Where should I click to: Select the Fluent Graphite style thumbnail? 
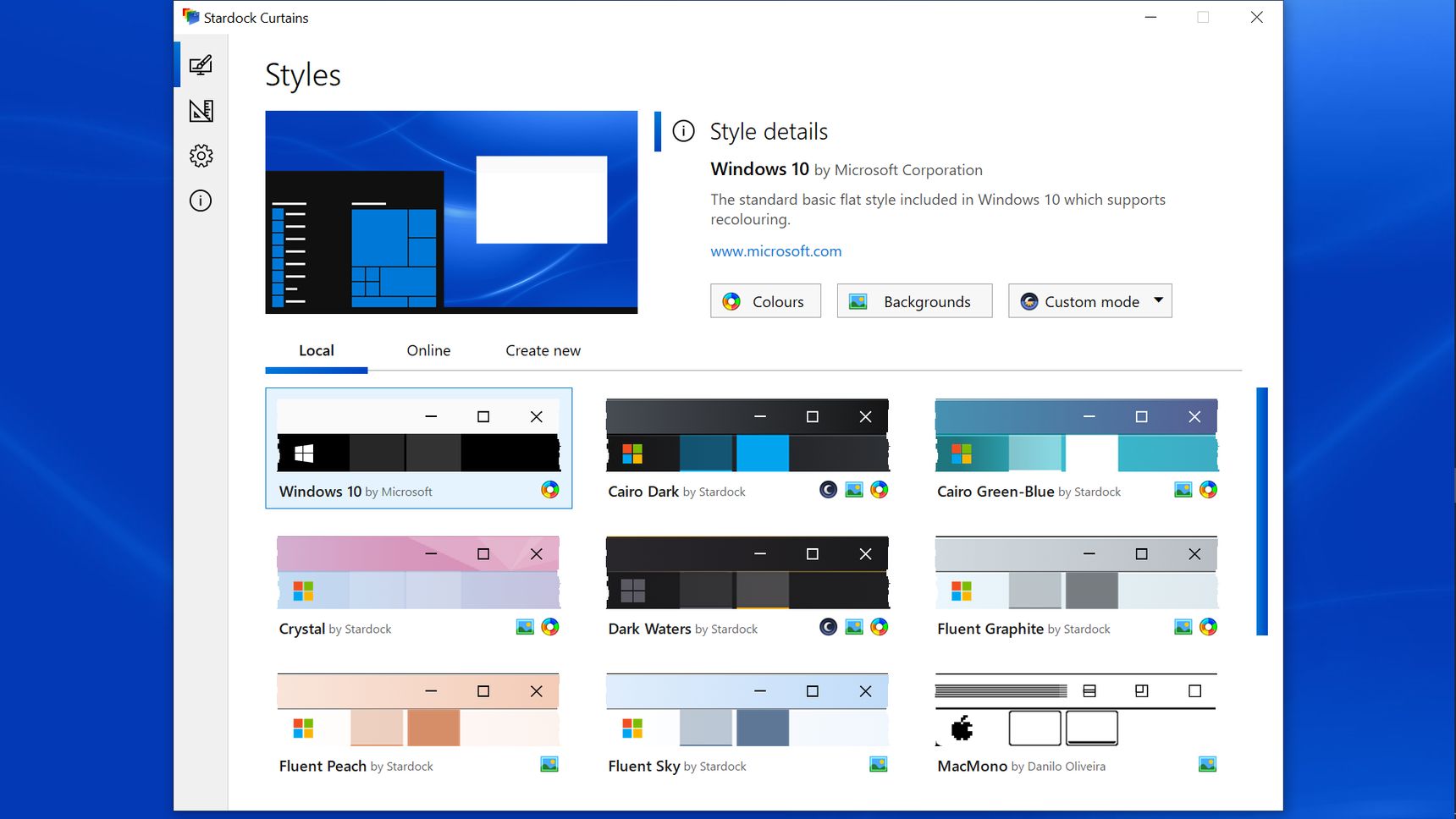click(1077, 573)
